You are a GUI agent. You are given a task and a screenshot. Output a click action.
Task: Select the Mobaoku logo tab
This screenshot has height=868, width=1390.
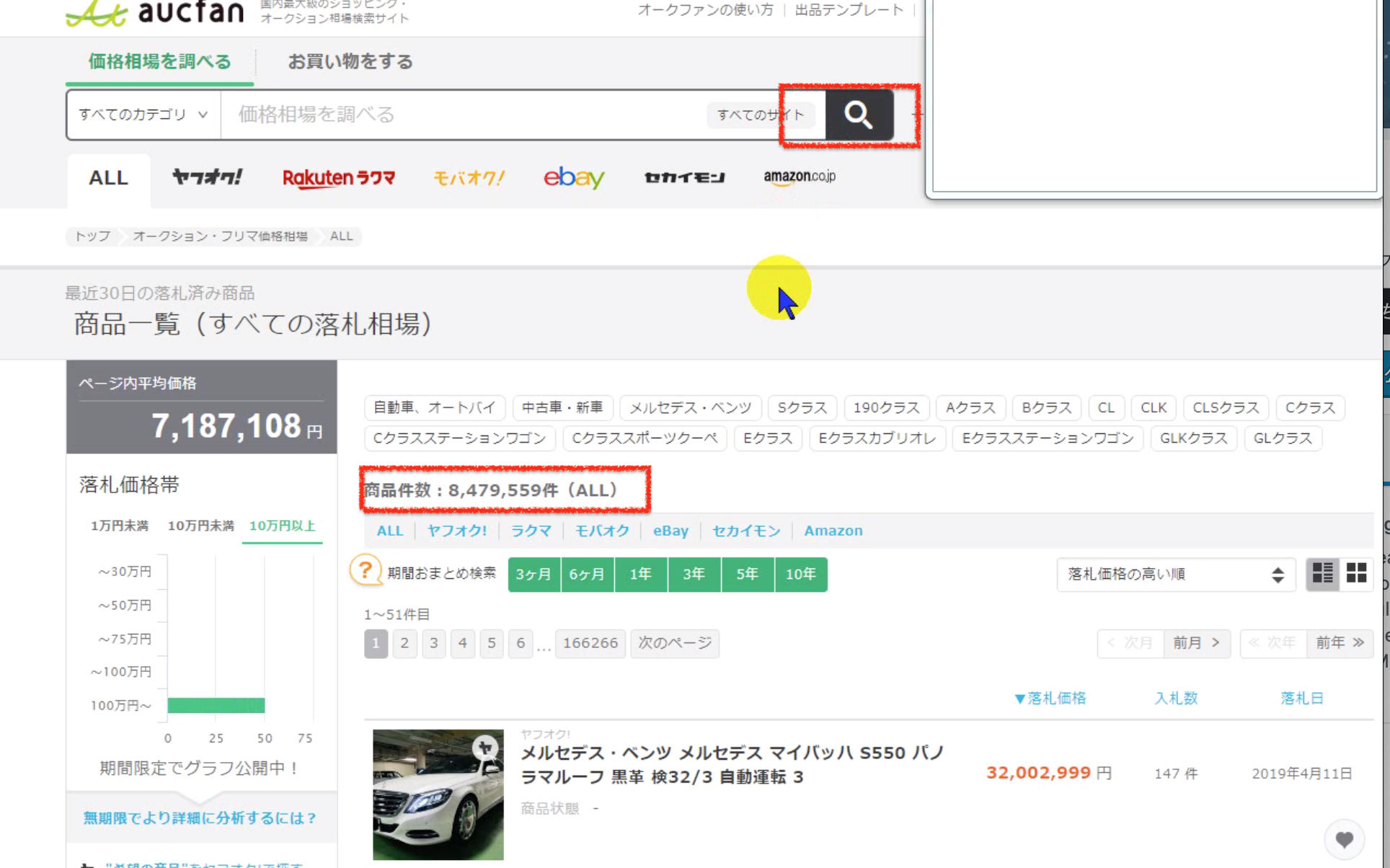469,178
